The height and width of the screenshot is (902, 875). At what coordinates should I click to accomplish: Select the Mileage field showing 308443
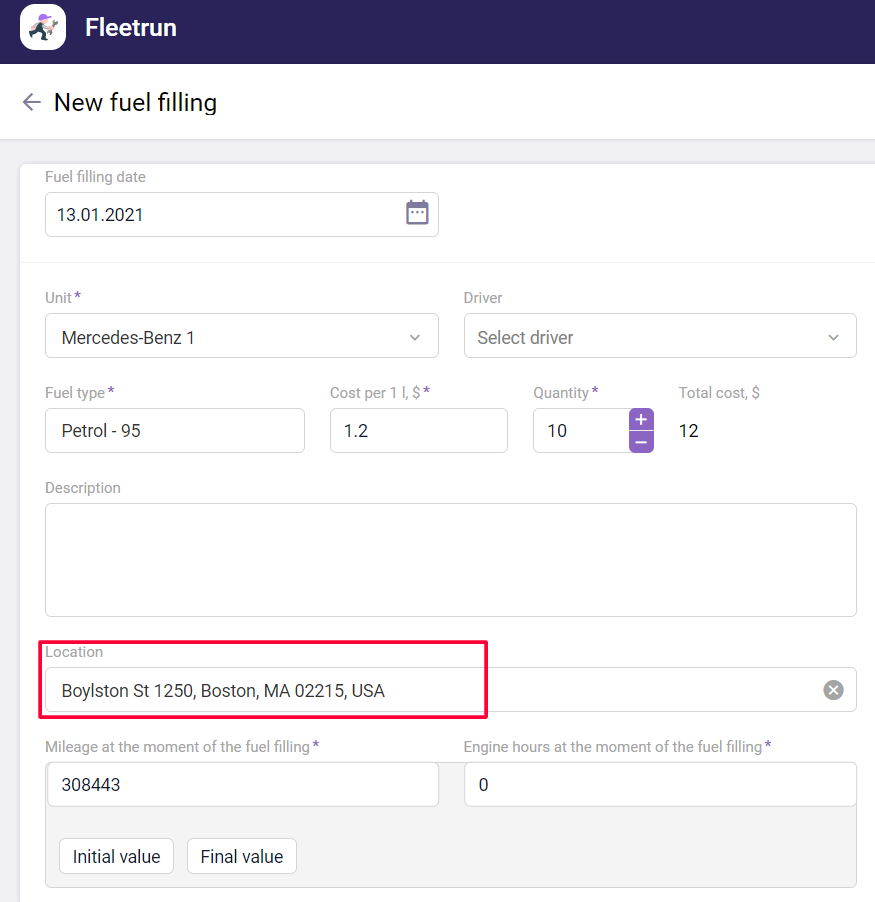[242, 785]
